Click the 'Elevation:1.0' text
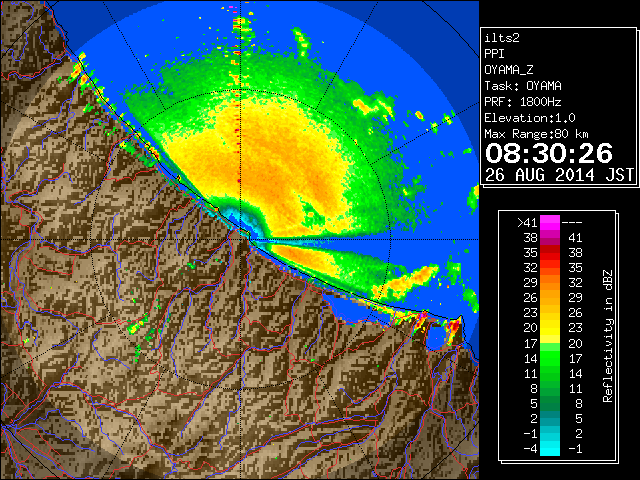 (x=530, y=118)
